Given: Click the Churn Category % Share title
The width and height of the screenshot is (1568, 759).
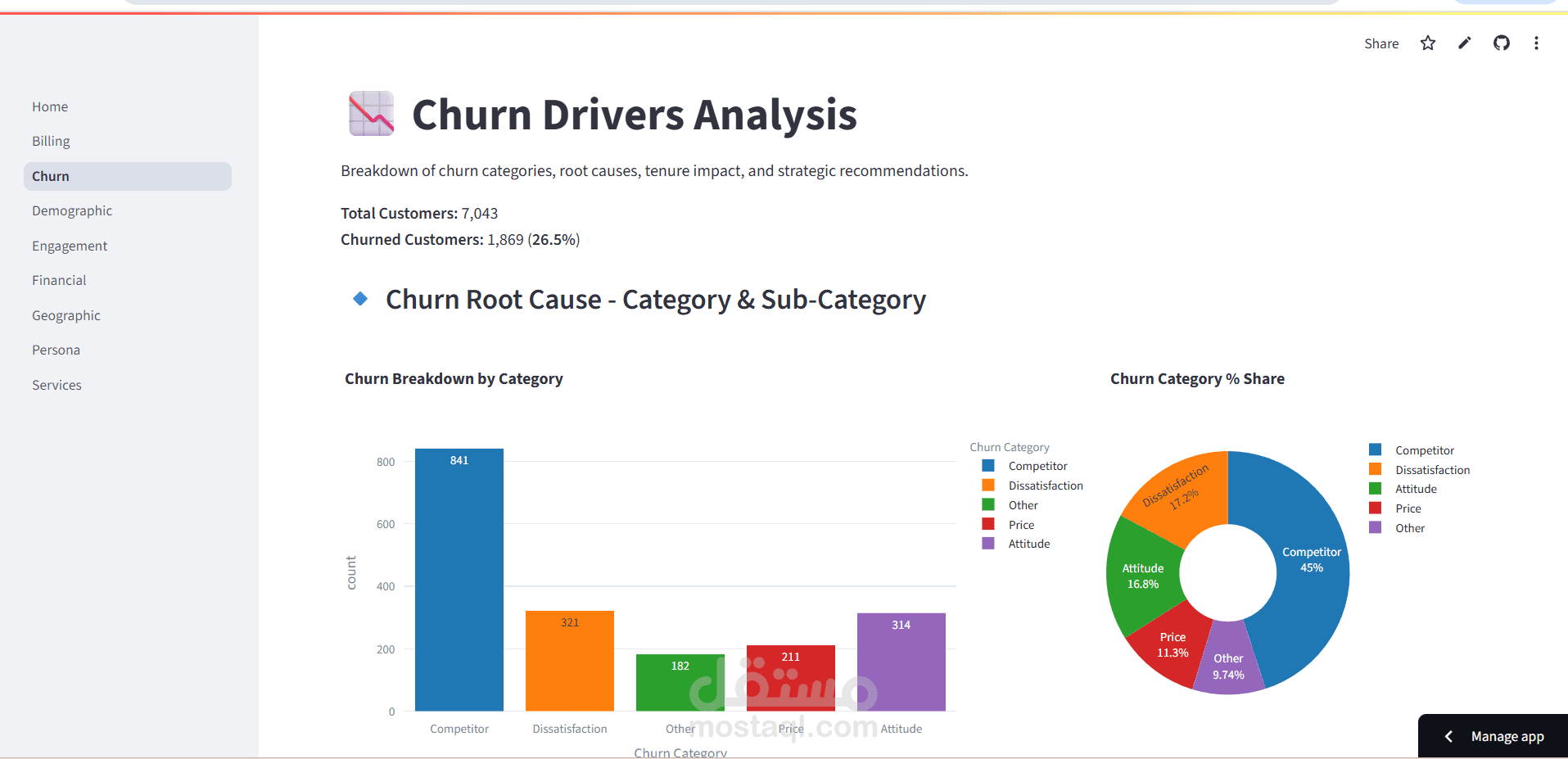Looking at the screenshot, I should tap(1197, 378).
